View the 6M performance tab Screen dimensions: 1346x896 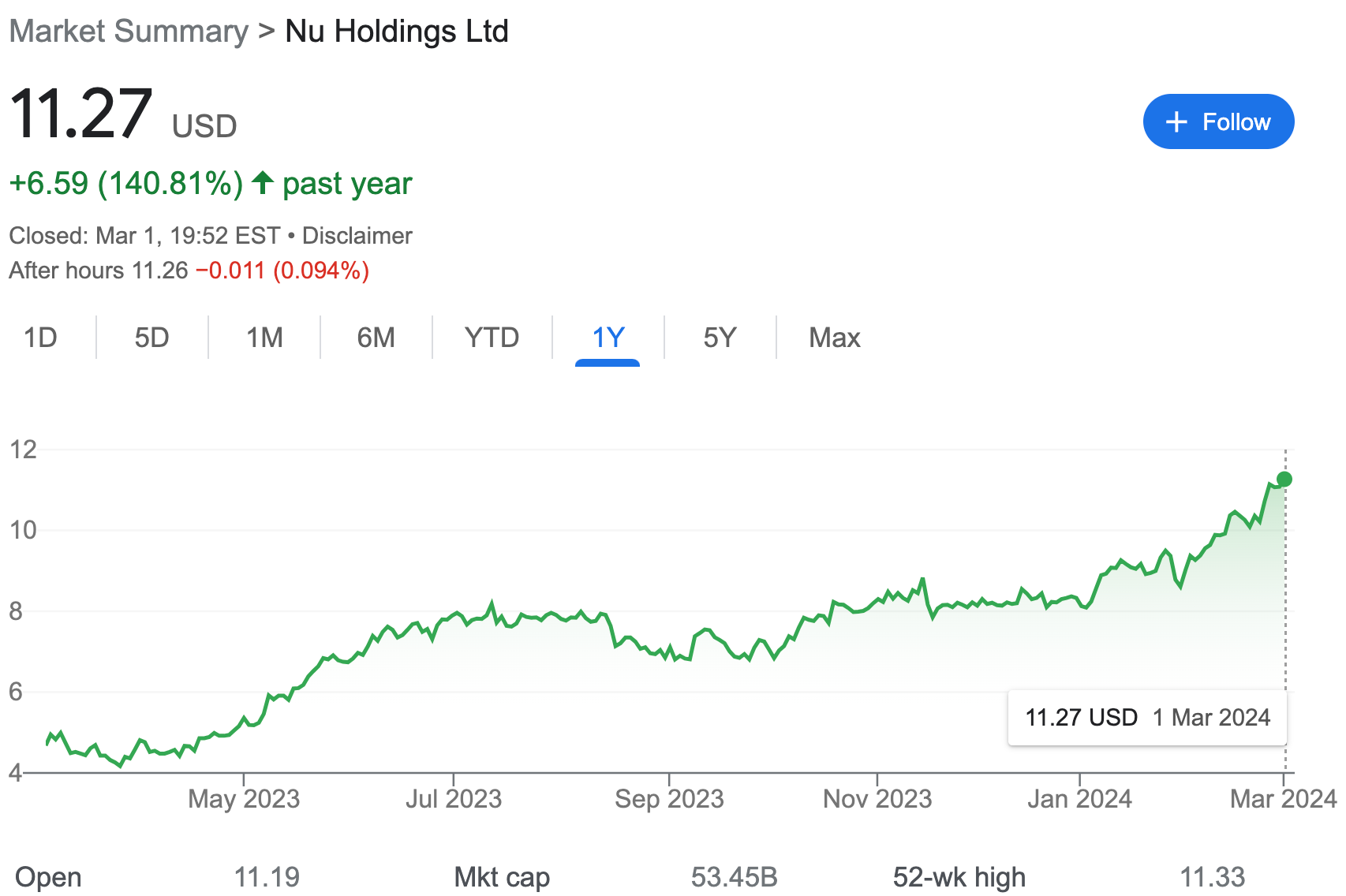376,338
